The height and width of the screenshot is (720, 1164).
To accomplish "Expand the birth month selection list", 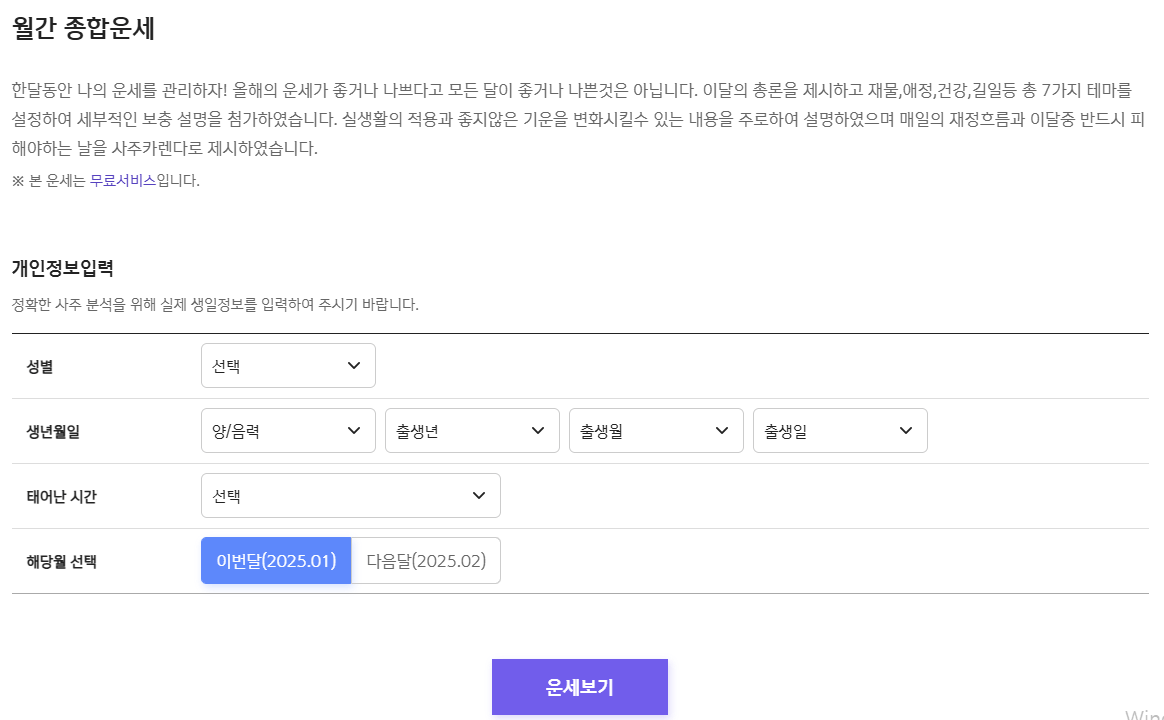I will click(656, 430).
